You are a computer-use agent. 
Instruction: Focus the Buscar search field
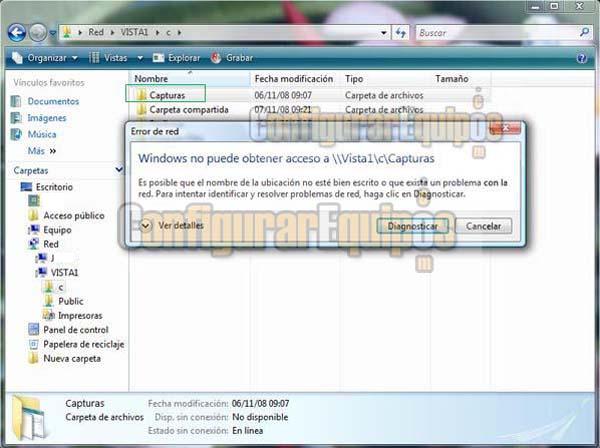(x=497, y=33)
